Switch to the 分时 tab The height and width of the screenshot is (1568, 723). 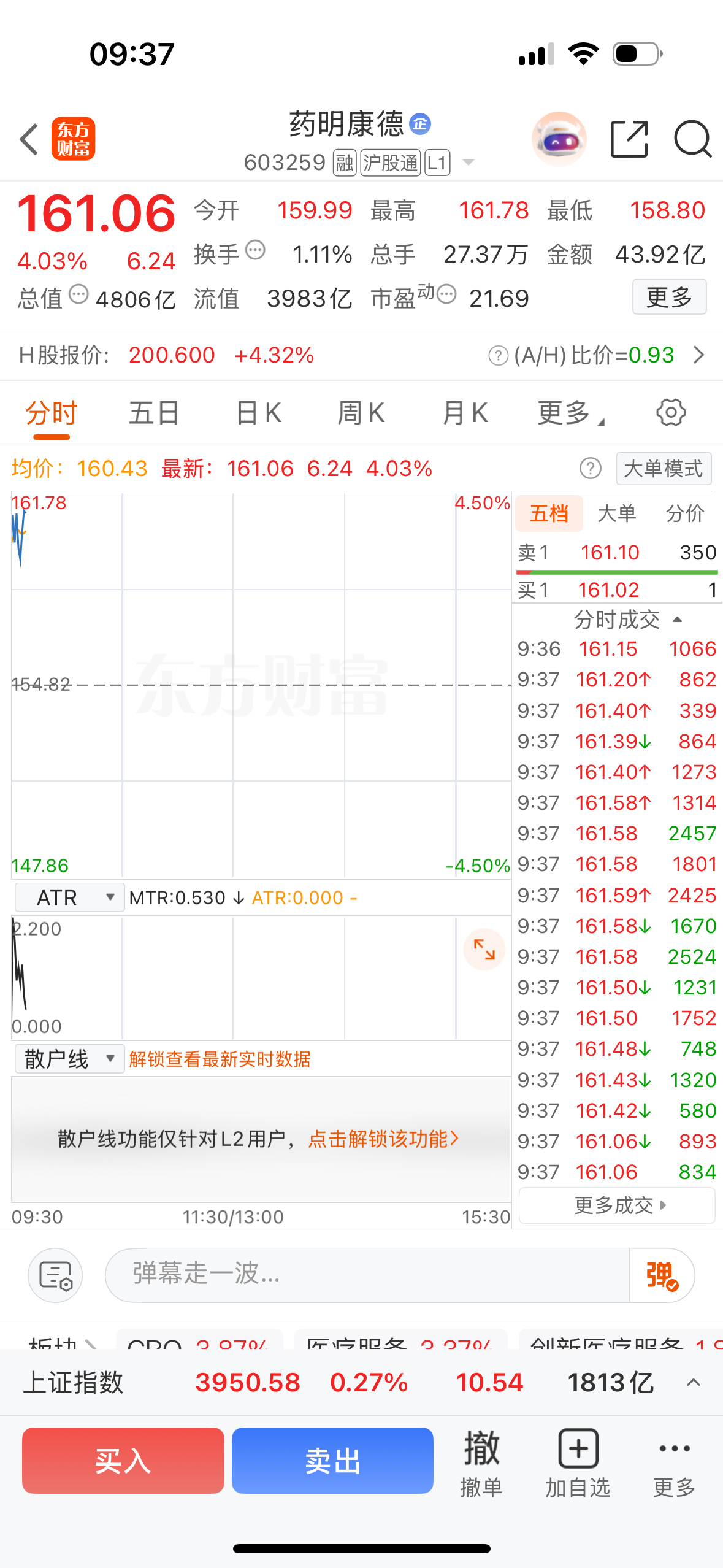(x=52, y=413)
